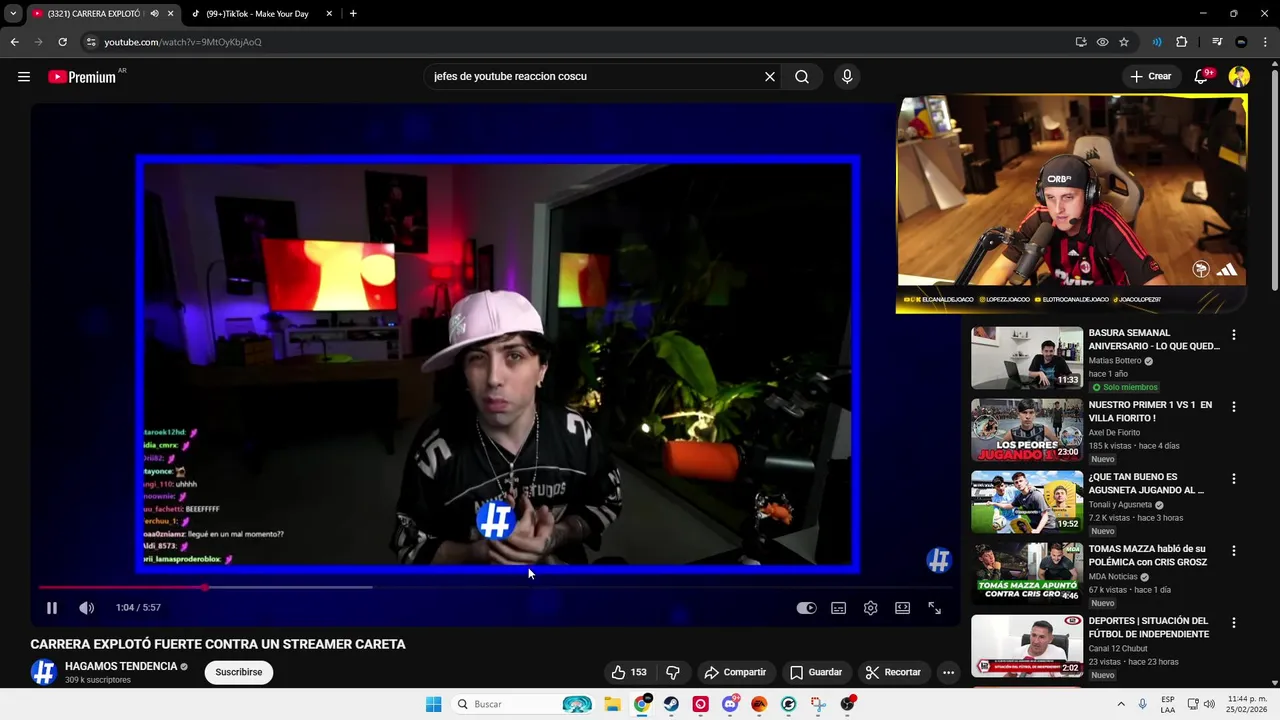1280x720 pixels.
Task: Toggle the autoplay switch in player
Action: [806, 608]
